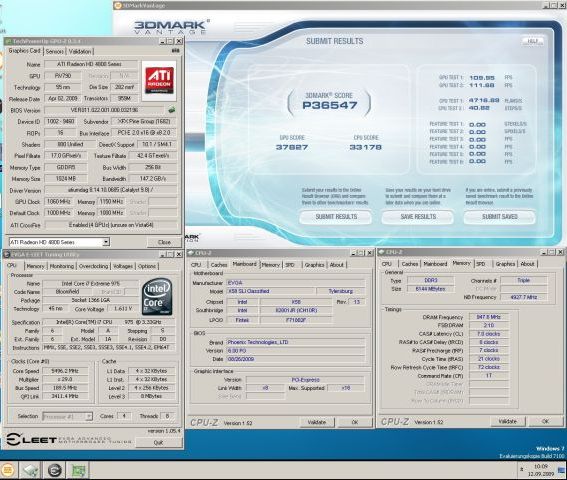
Task: Click the GPU Clock 1060 MHz field
Action: [58, 201]
